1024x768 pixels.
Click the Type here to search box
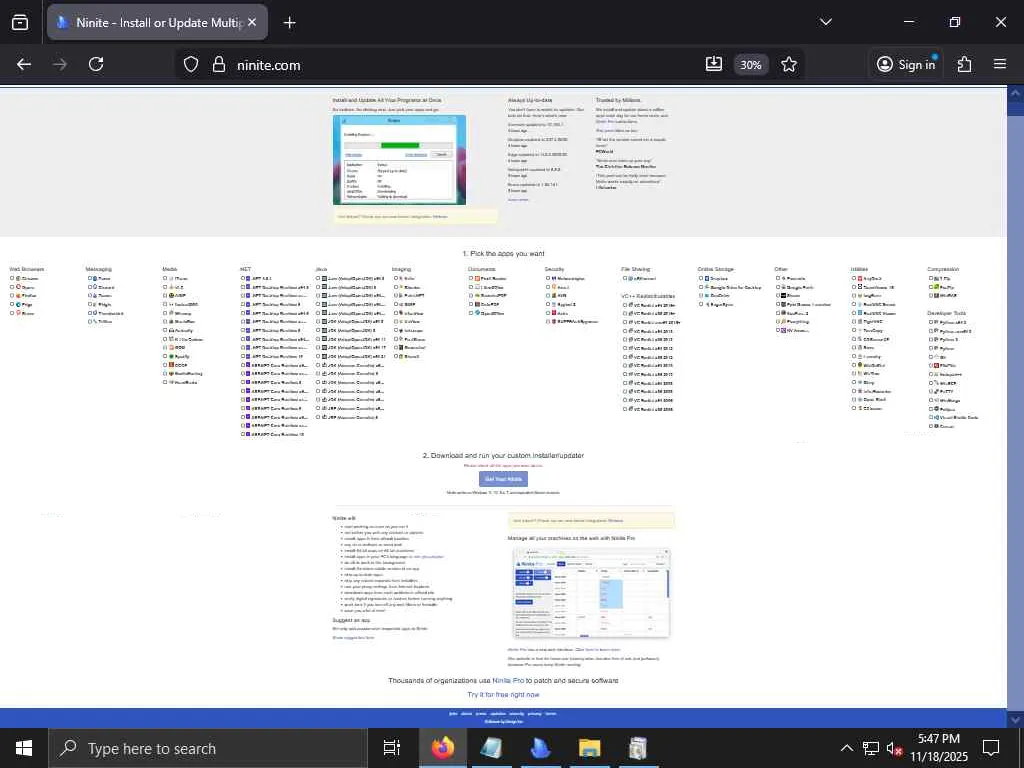pos(208,748)
